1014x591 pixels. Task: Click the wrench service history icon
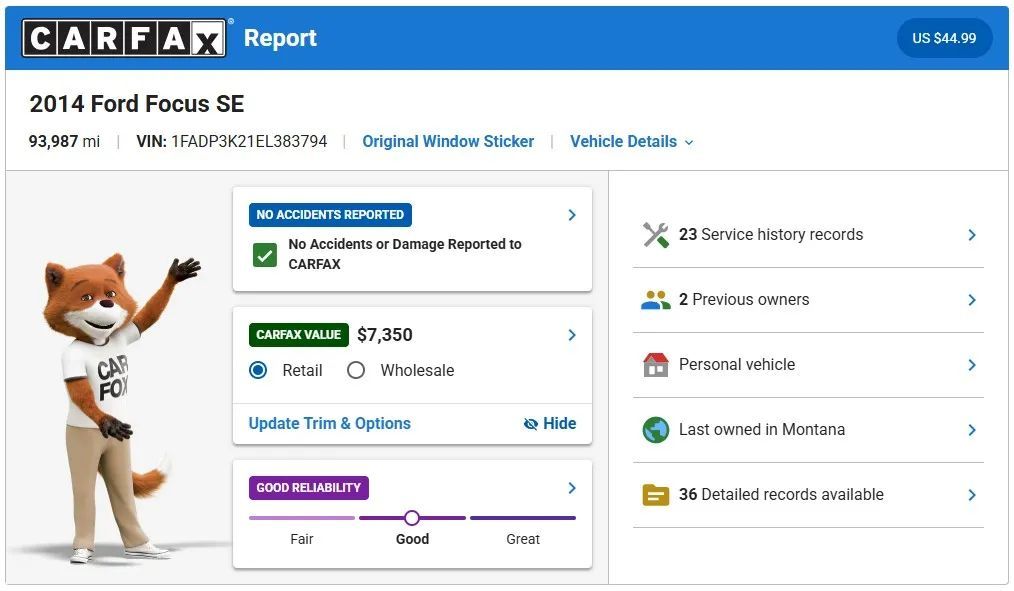(655, 235)
